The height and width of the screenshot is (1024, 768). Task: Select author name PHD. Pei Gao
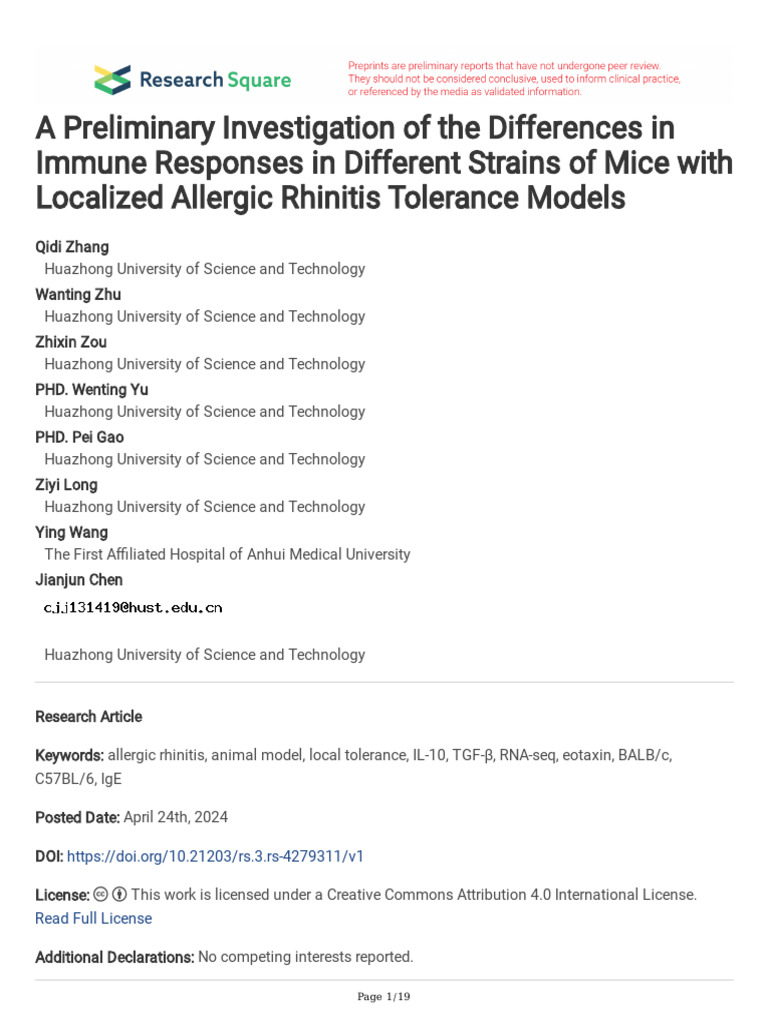click(x=80, y=438)
